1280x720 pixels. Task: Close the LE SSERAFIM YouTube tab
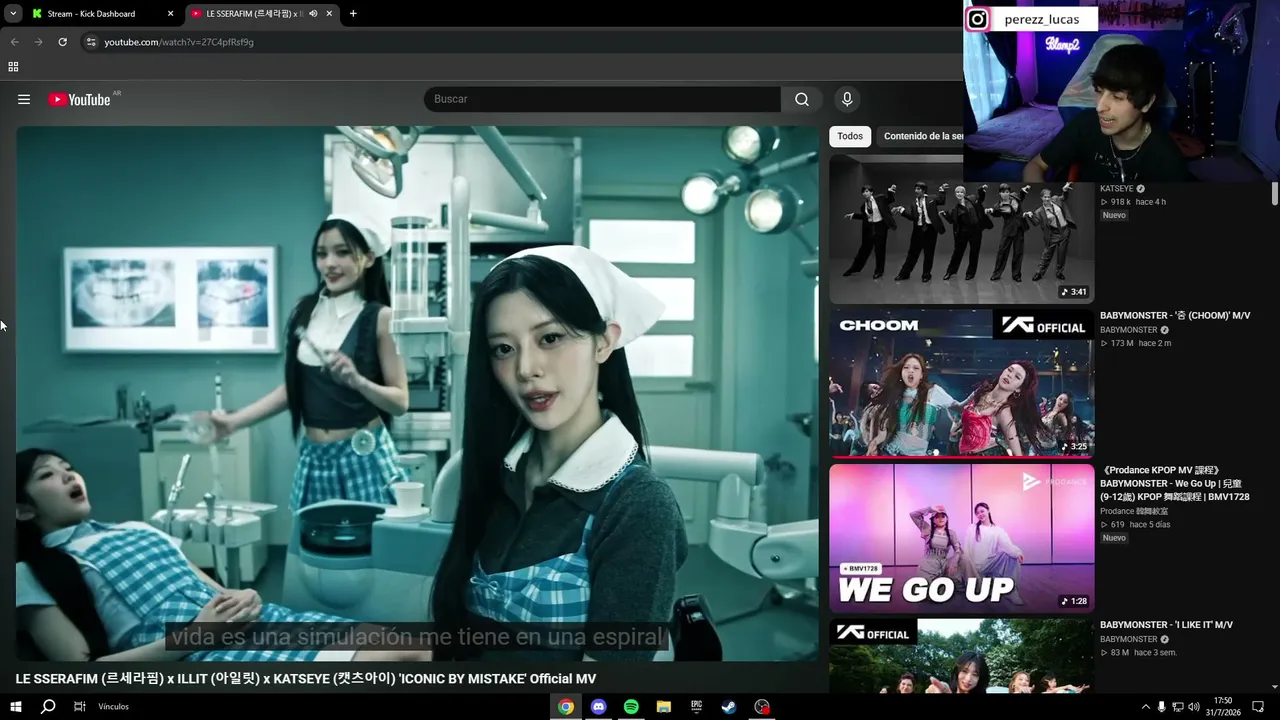330,14
